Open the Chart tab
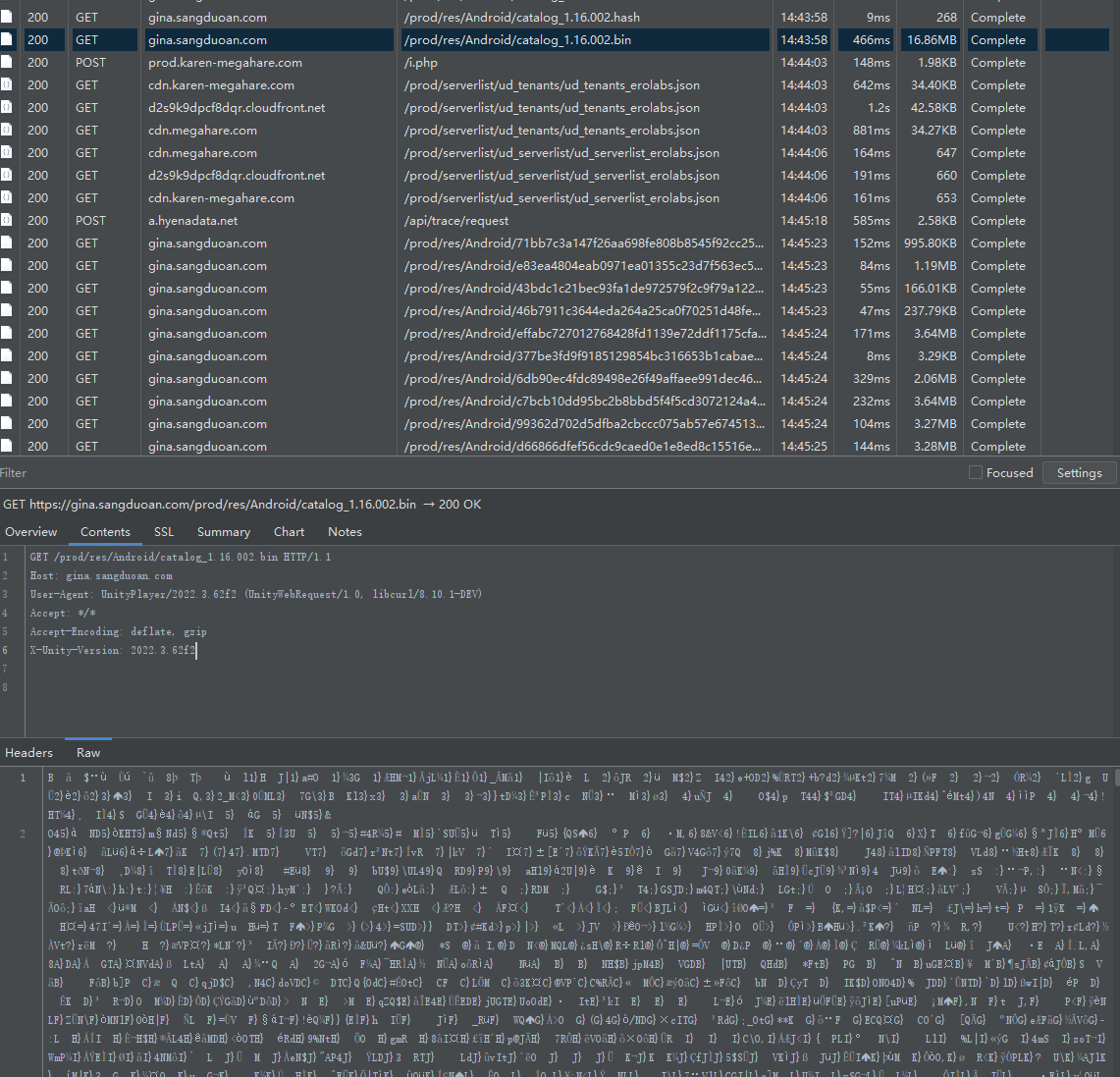The width and height of the screenshot is (1120, 1077). point(289,532)
